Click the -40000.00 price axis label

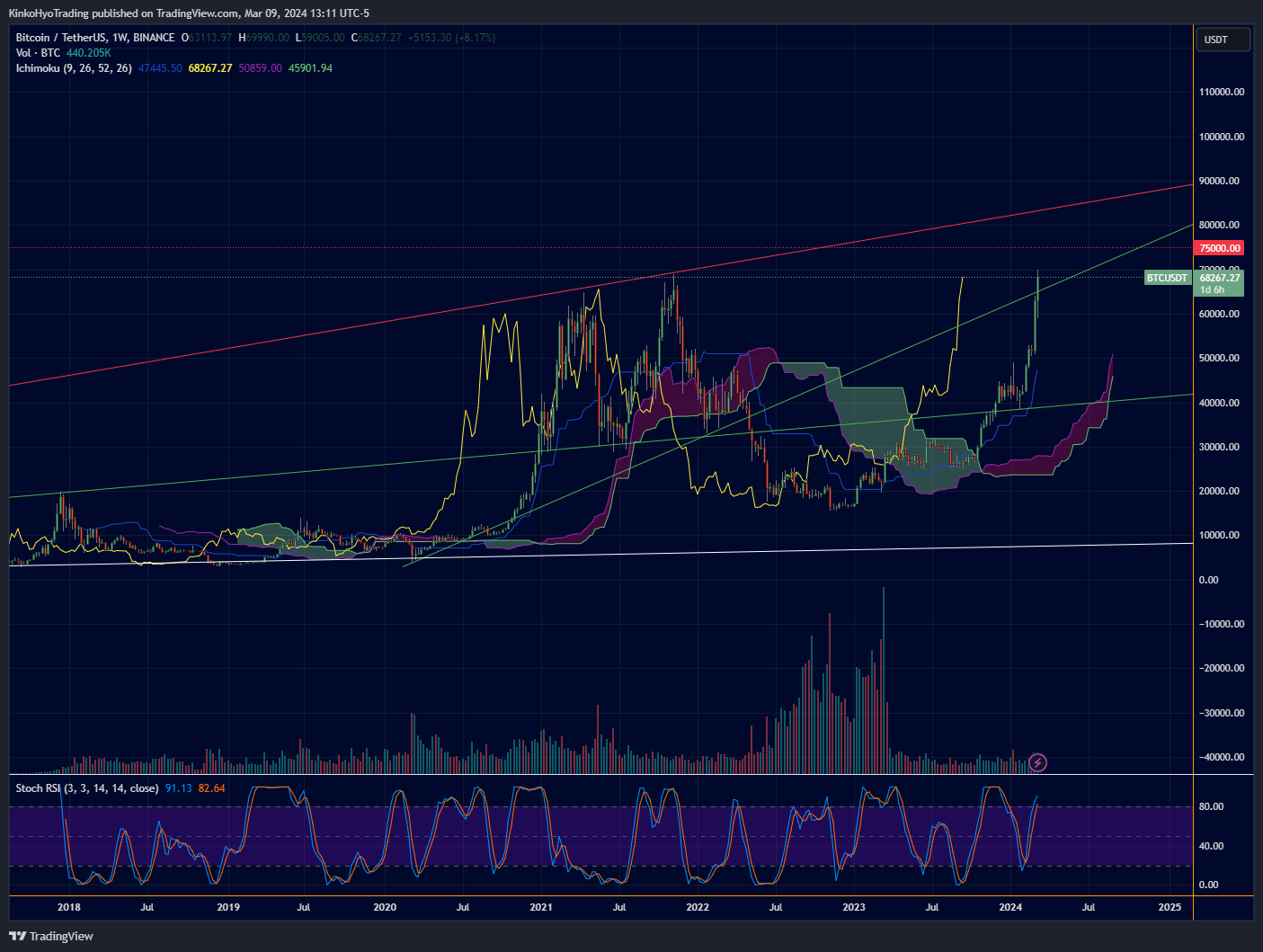point(1222,758)
